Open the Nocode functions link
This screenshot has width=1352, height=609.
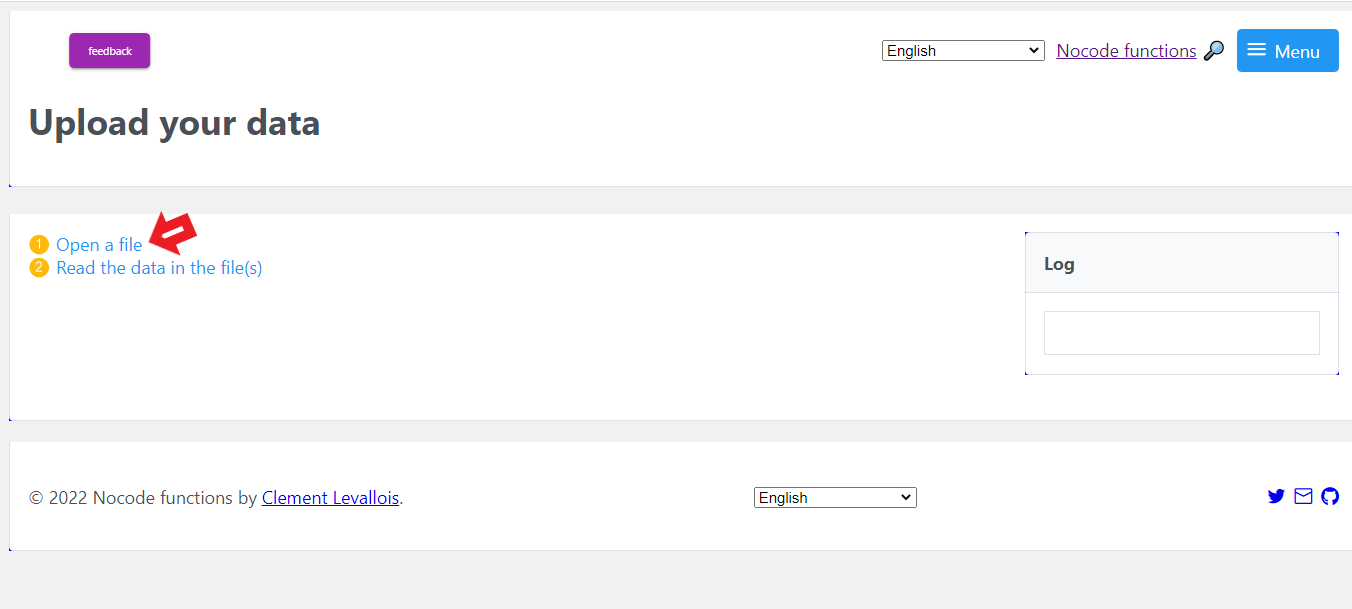tap(1126, 51)
